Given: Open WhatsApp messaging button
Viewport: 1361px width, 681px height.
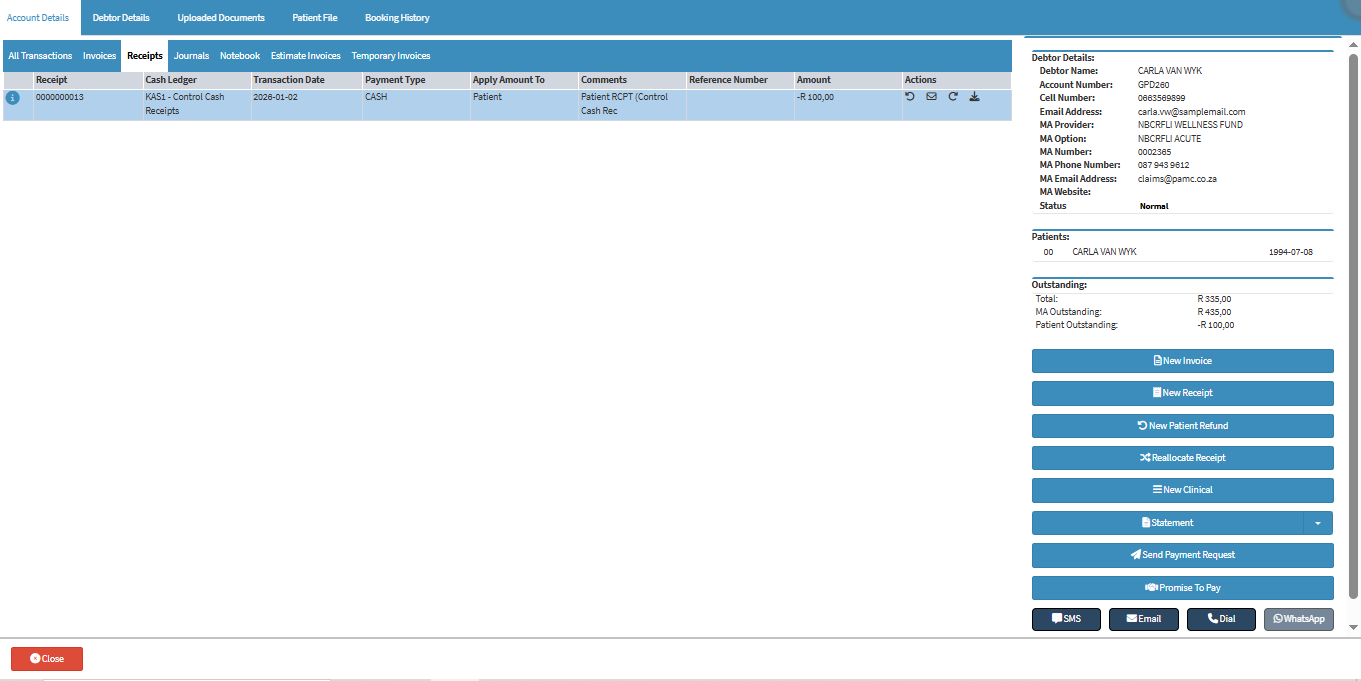Looking at the screenshot, I should (x=1298, y=619).
